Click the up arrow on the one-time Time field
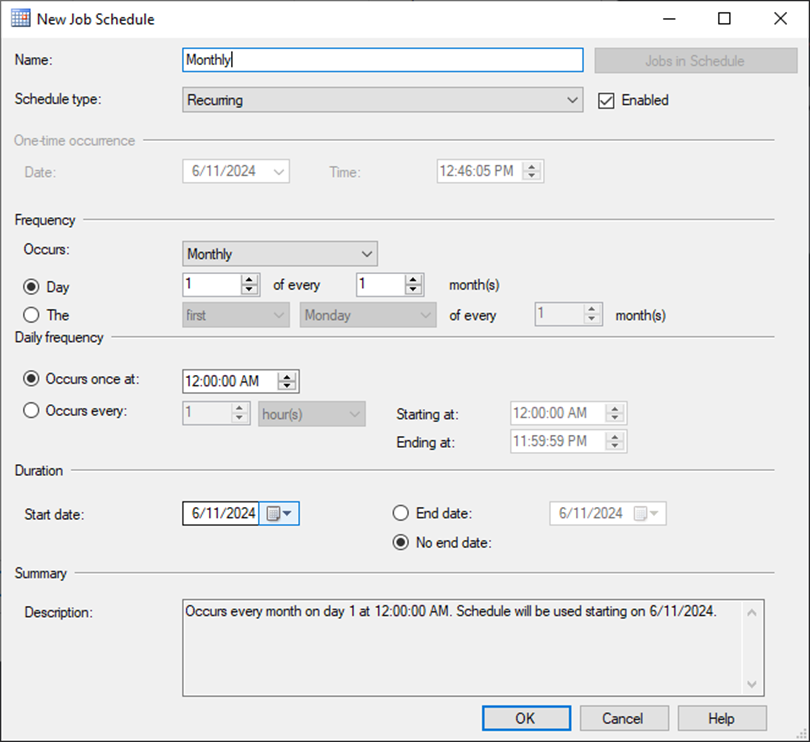This screenshot has width=810, height=742. pyautogui.click(x=533, y=166)
